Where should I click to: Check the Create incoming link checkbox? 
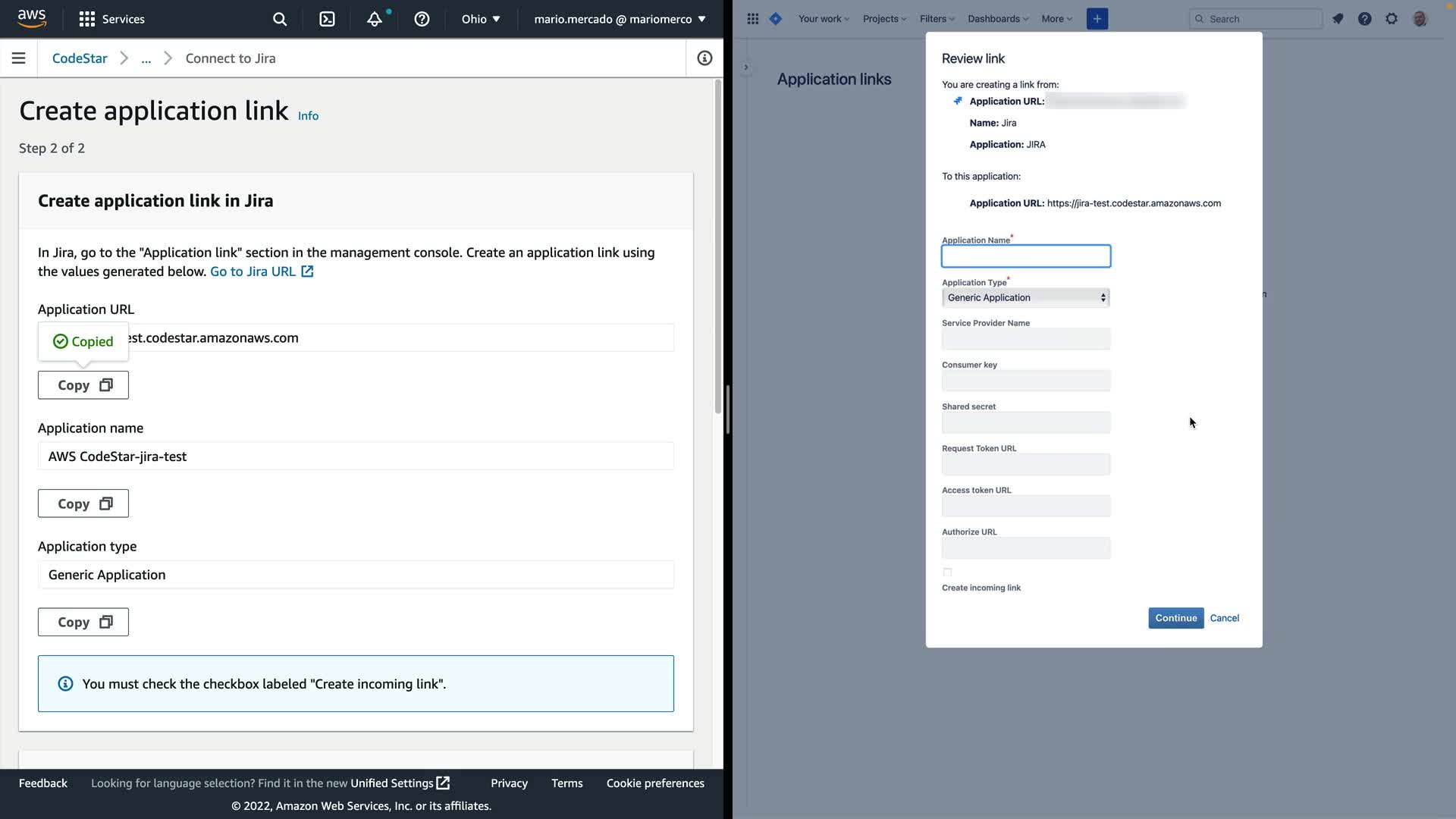947,573
